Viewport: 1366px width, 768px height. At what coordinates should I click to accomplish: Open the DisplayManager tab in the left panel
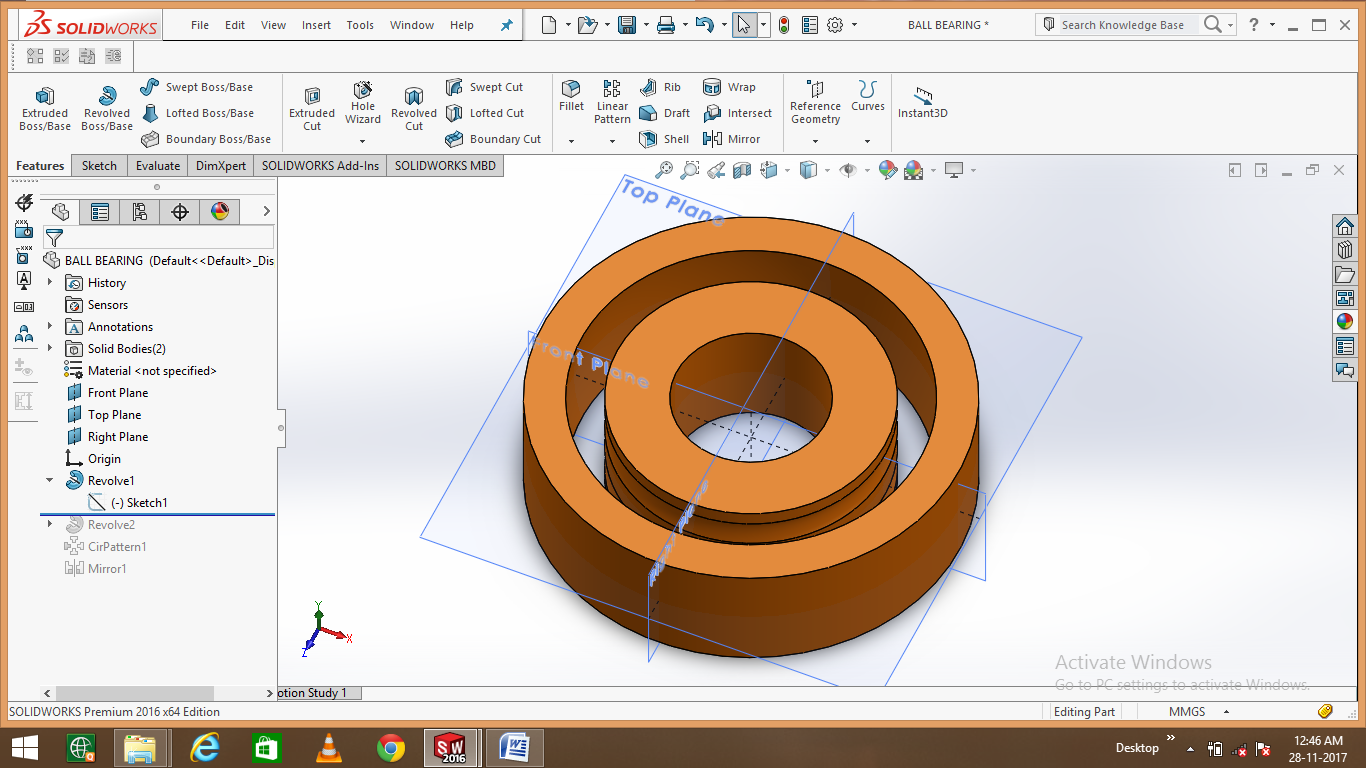point(219,211)
